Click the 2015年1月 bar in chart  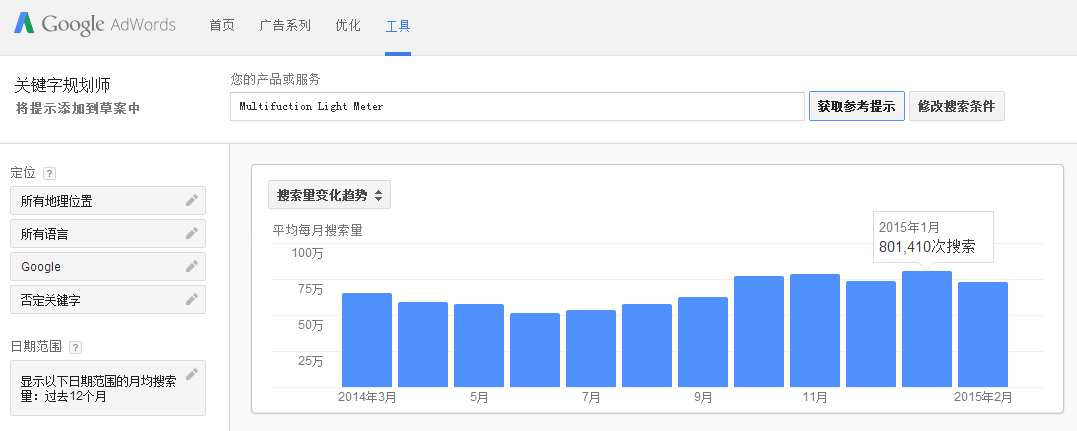pyautogui.click(x=926, y=329)
